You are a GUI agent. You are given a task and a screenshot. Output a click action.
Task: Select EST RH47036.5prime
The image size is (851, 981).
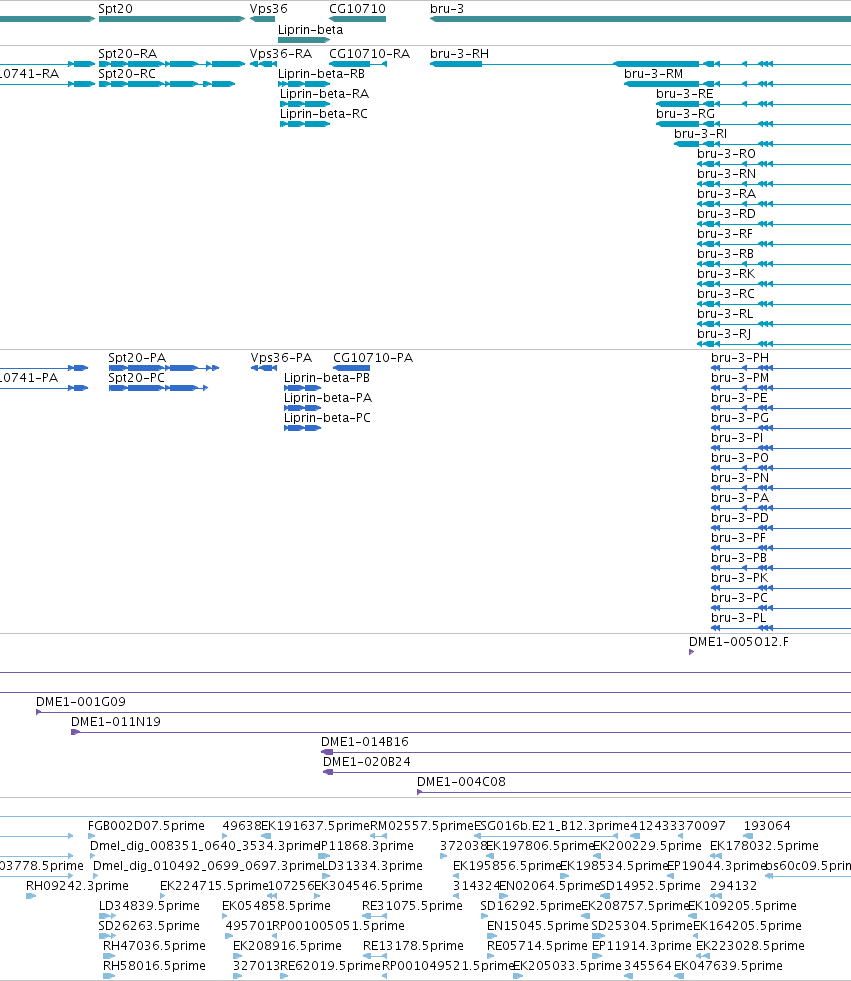click(x=154, y=946)
